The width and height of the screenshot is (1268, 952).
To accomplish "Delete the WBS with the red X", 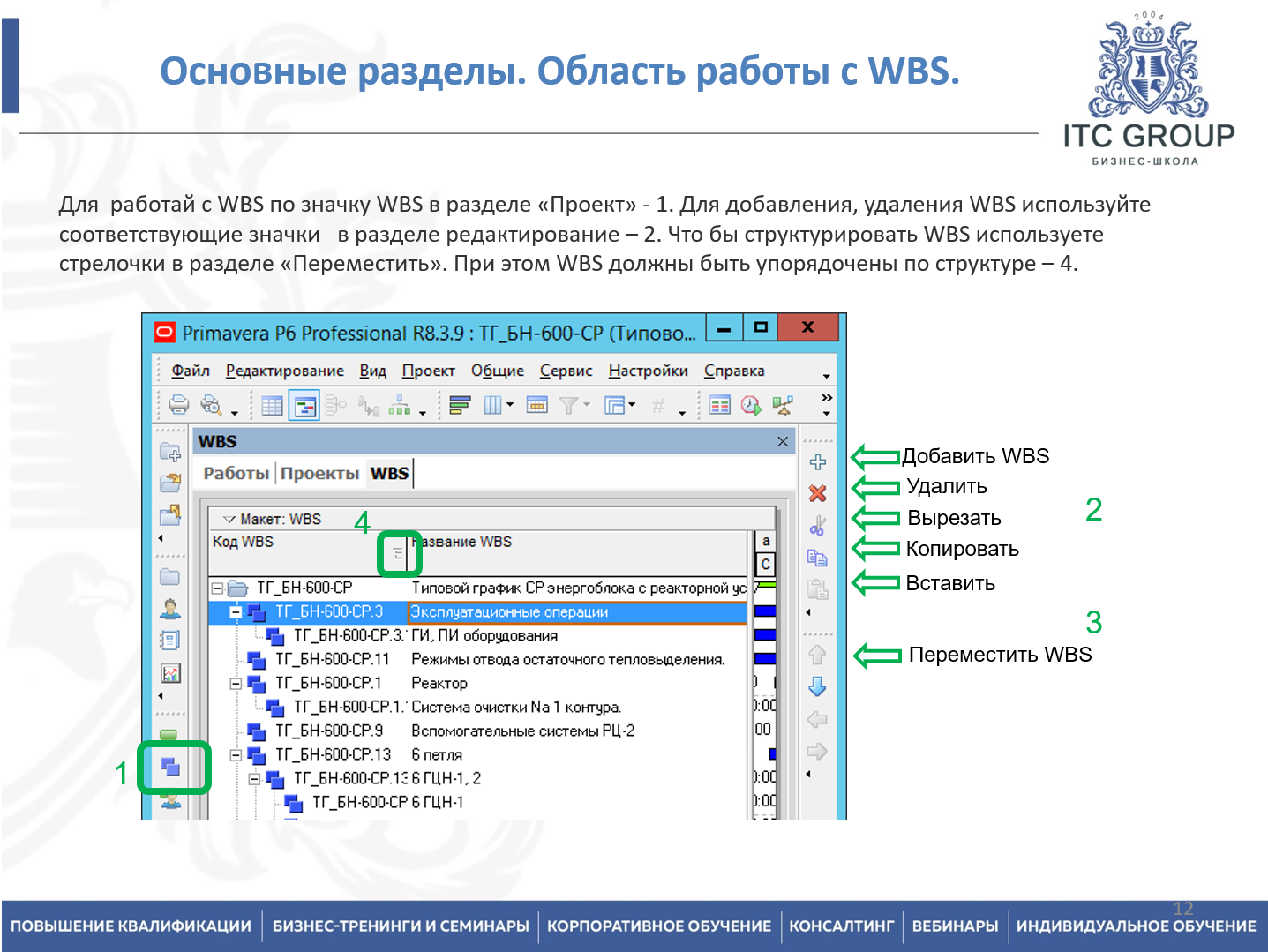I will click(x=818, y=494).
